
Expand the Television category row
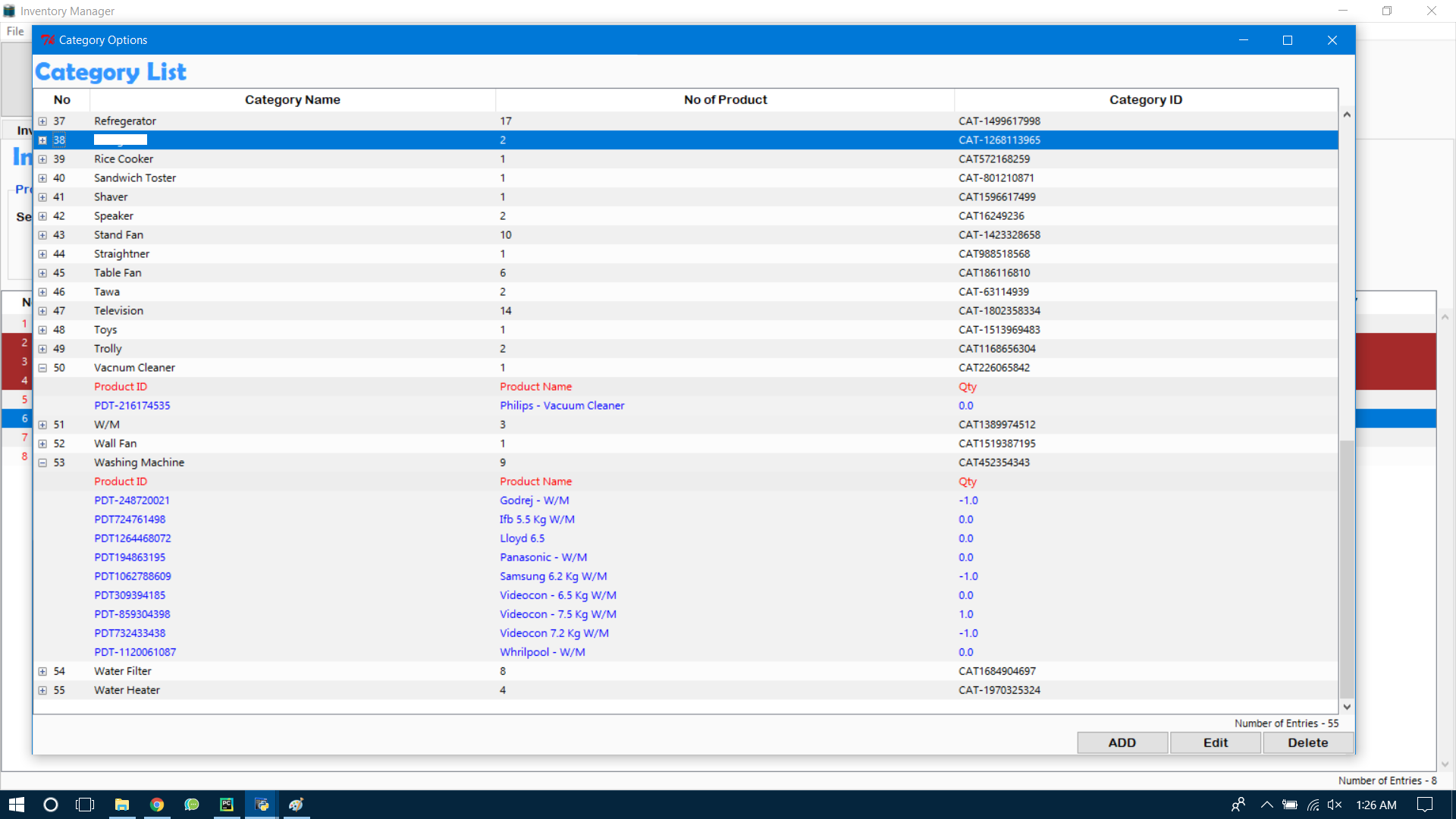[42, 311]
